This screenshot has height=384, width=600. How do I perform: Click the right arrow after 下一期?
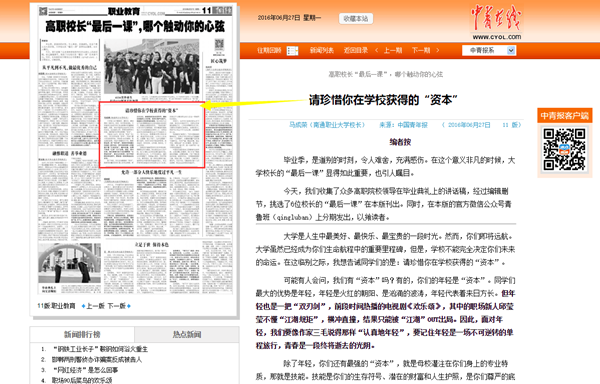pos(438,50)
